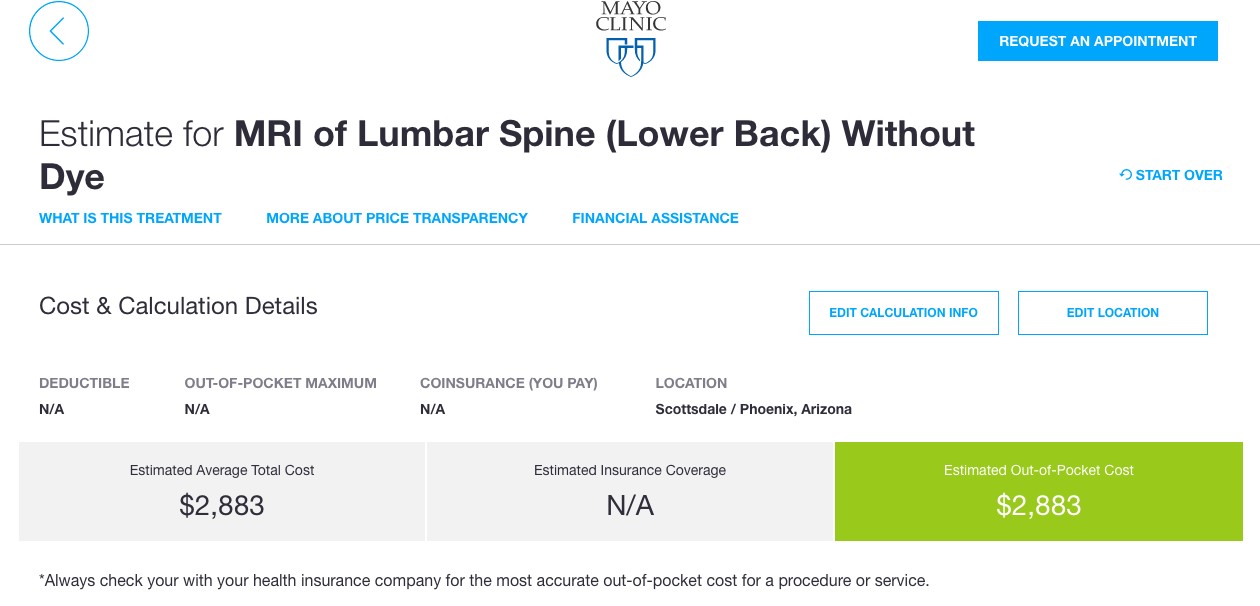Click the Scottsdale / Phoenix, Arizona location text
Image resolution: width=1260 pixels, height=606 pixels.
click(753, 409)
